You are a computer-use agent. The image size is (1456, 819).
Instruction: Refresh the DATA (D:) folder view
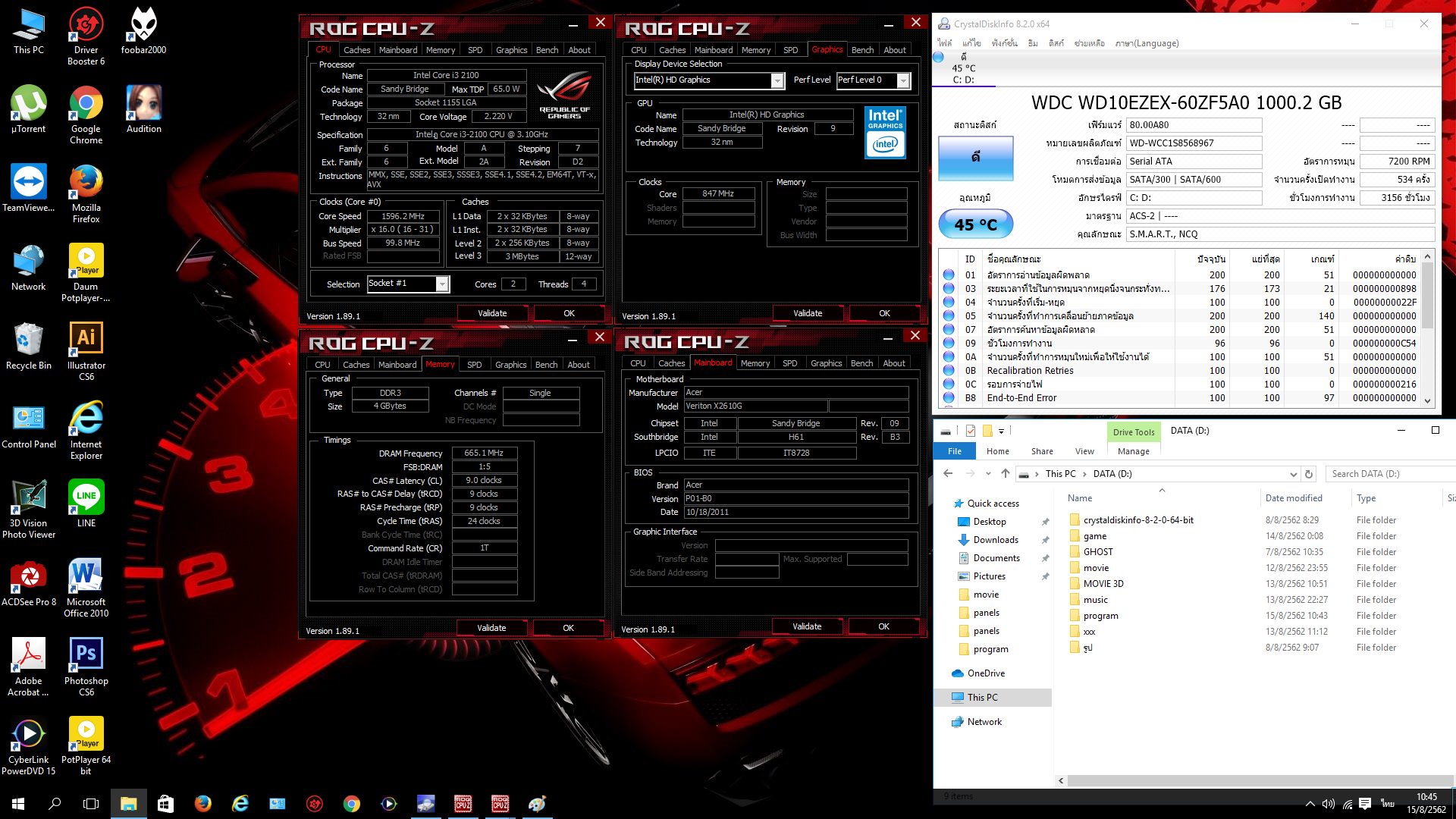pos(1309,474)
